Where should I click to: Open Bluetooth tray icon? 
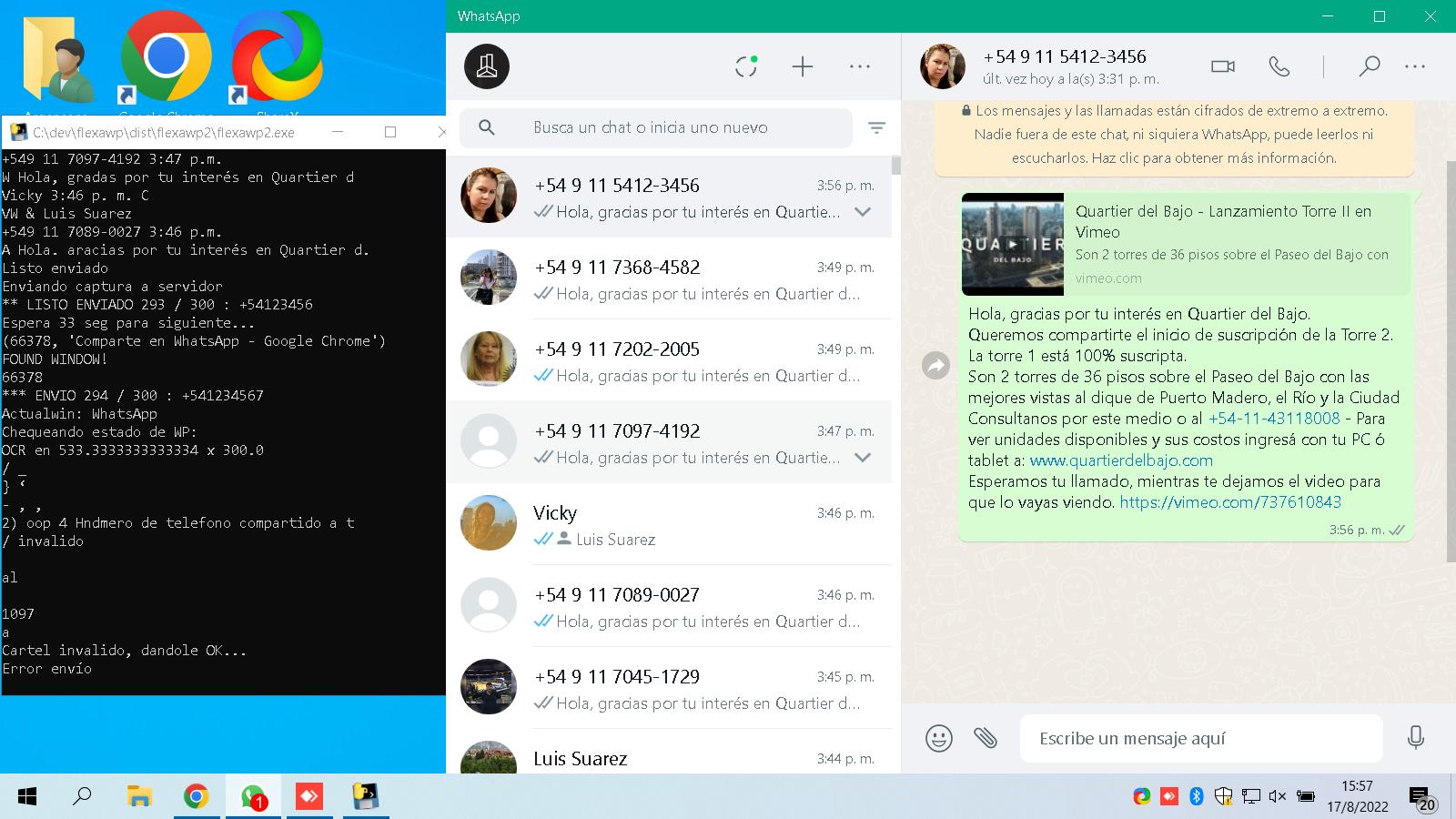1197,797
